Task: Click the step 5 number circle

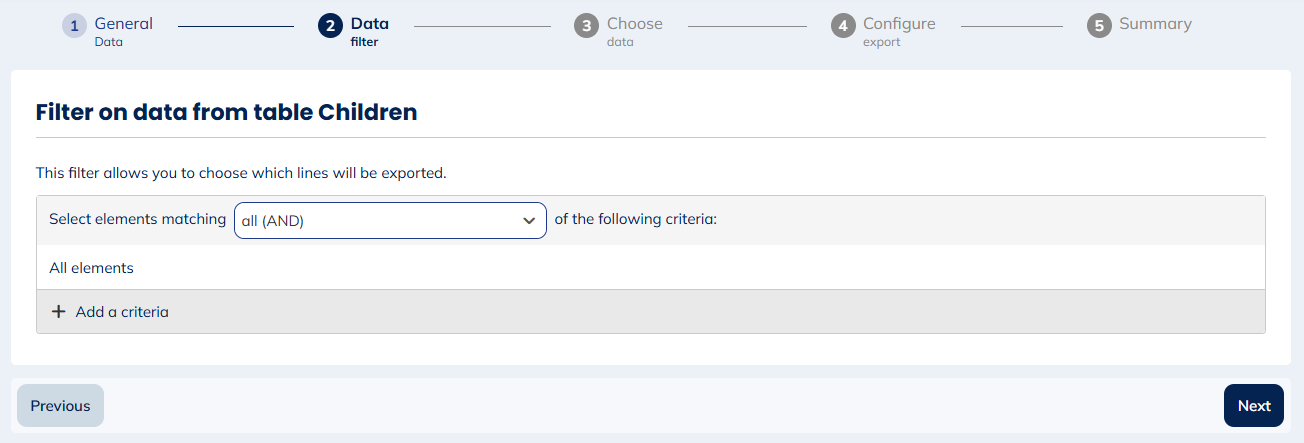Action: (x=1099, y=26)
